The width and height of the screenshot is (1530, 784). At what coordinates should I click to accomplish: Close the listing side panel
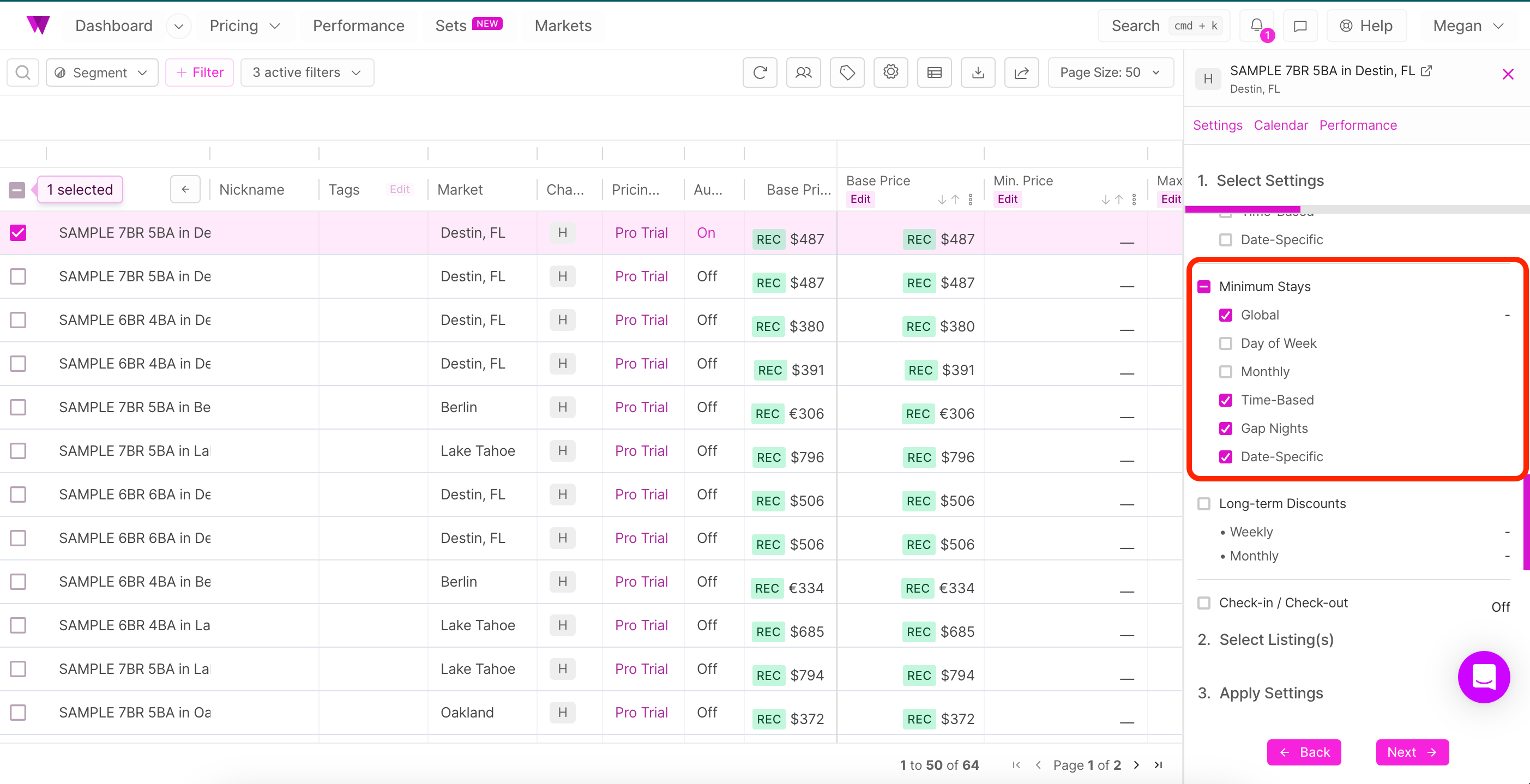[1508, 74]
